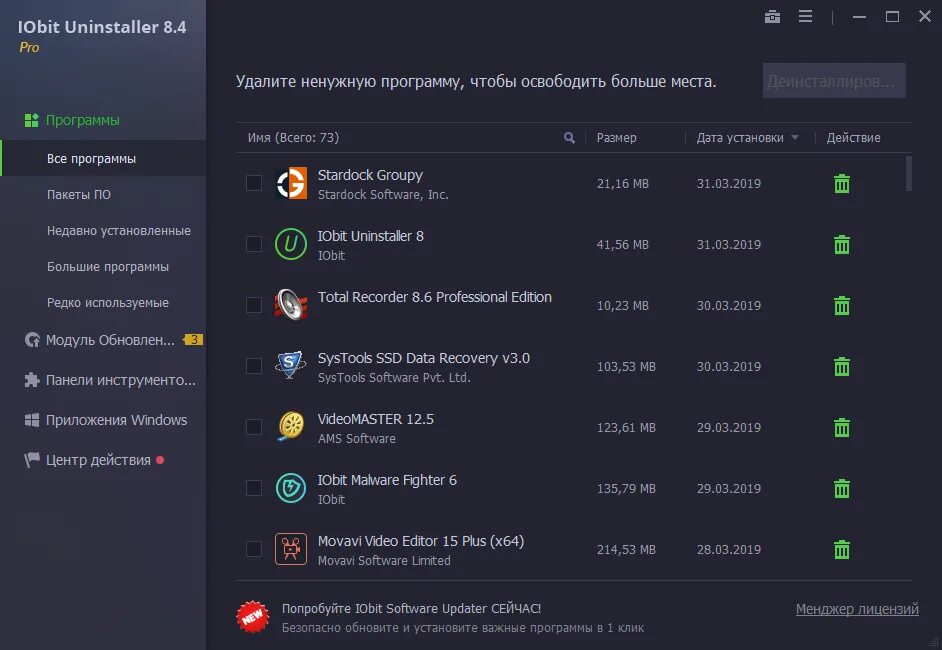Click the IObit Malware Fighter 6 icon

point(291,488)
